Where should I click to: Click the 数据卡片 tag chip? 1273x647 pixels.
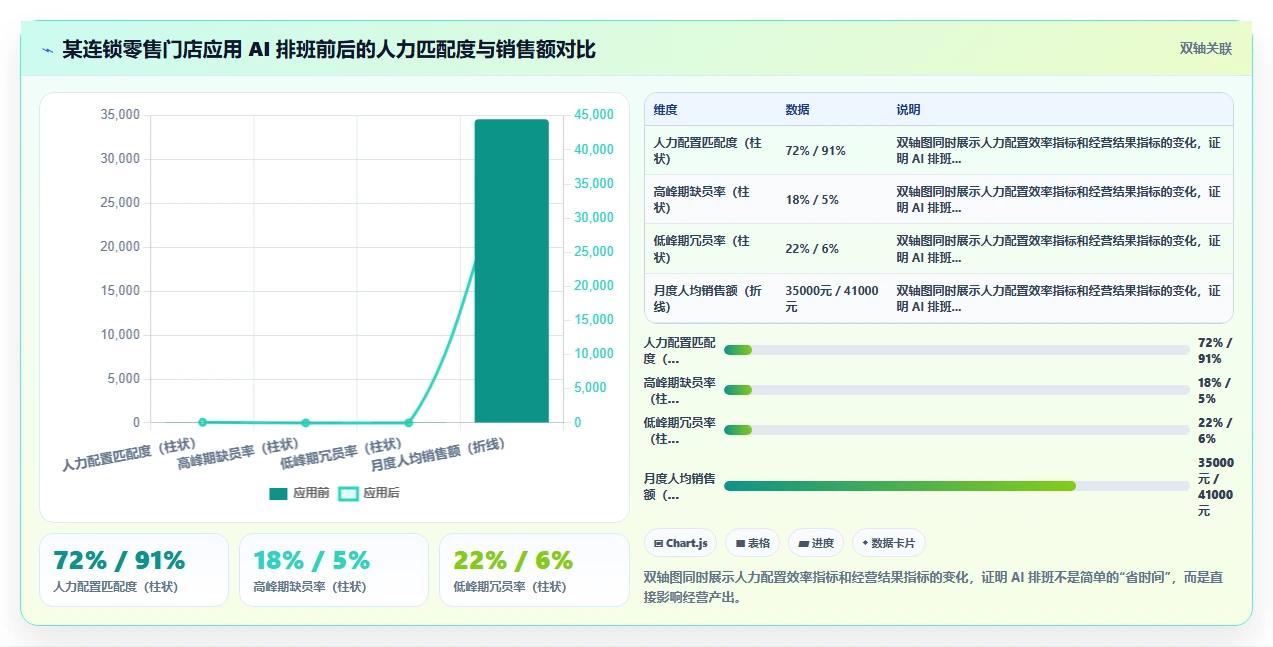(889, 543)
